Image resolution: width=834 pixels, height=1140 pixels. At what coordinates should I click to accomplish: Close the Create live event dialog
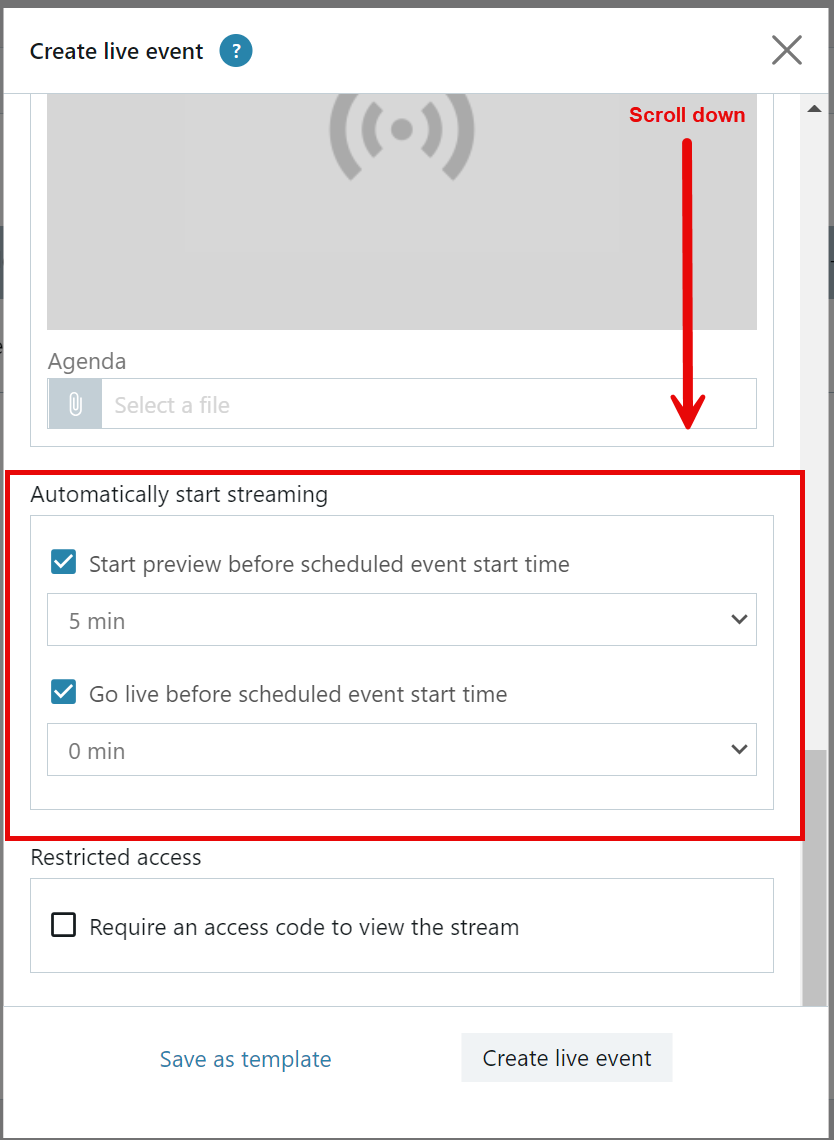point(787,51)
